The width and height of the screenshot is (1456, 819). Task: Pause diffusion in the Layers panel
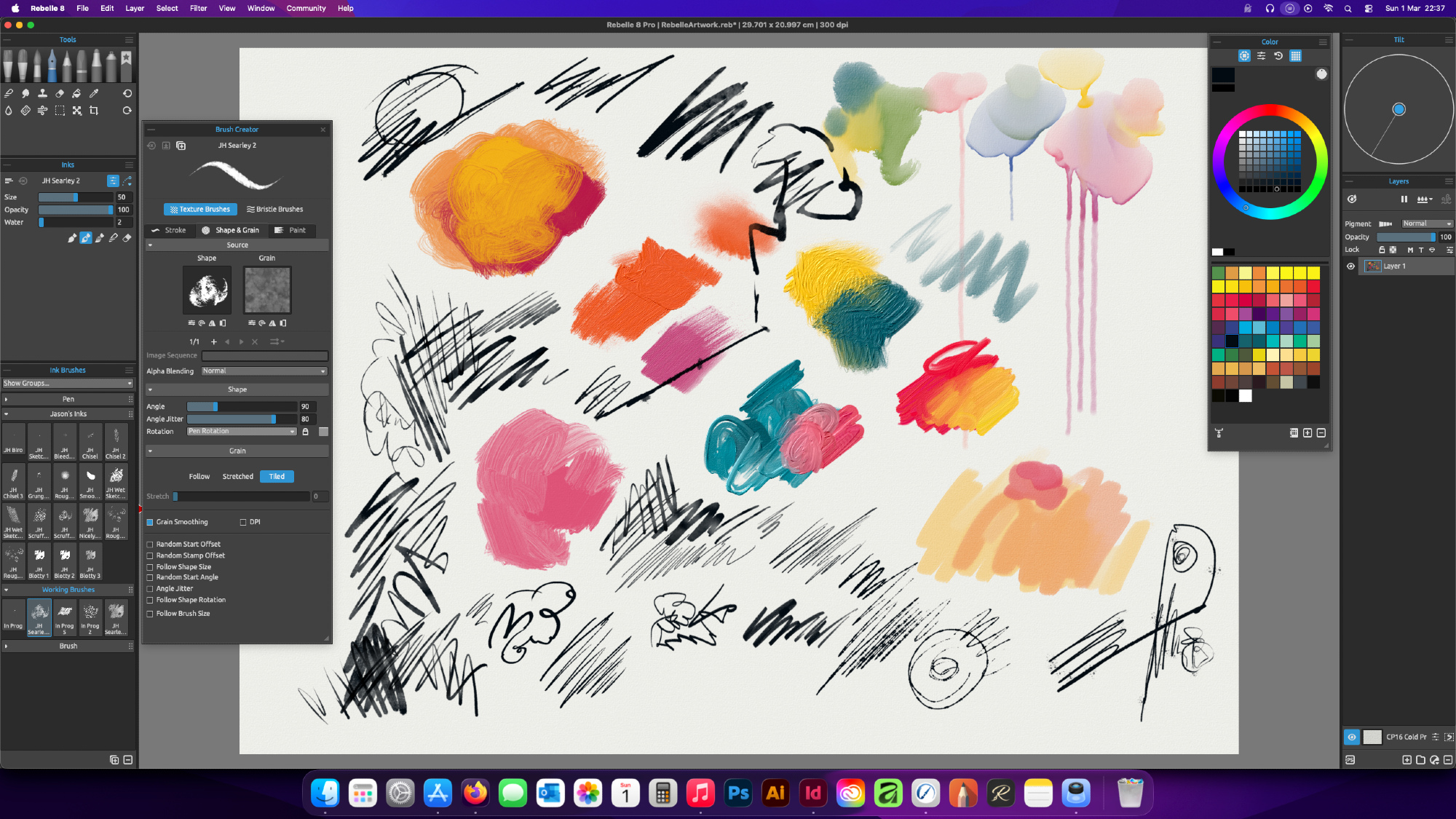[1404, 199]
